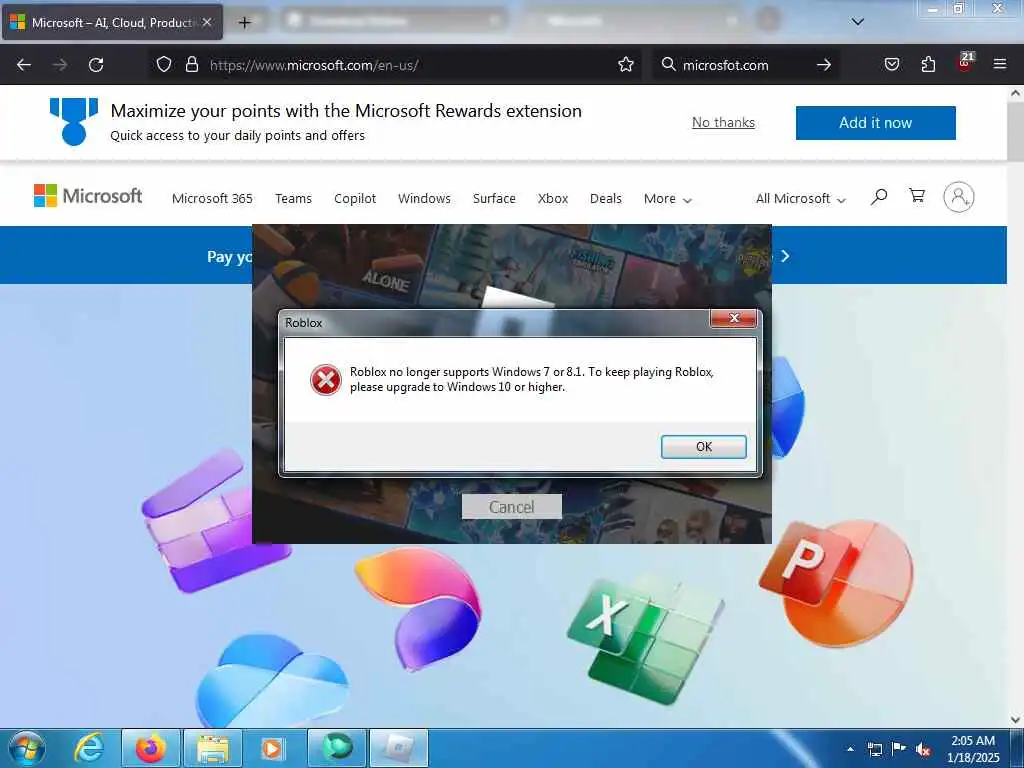Open Xbox nav item
1024x768 pixels.
coord(553,199)
